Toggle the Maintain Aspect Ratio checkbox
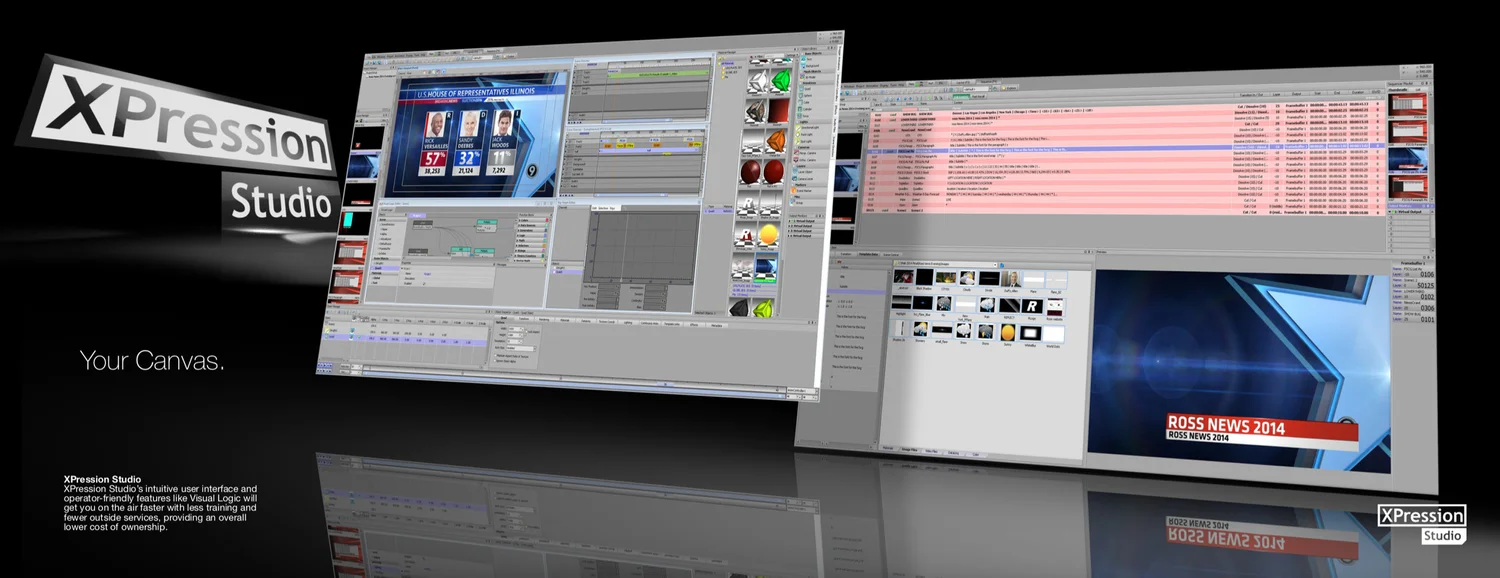This screenshot has width=1500, height=578. click(x=496, y=356)
